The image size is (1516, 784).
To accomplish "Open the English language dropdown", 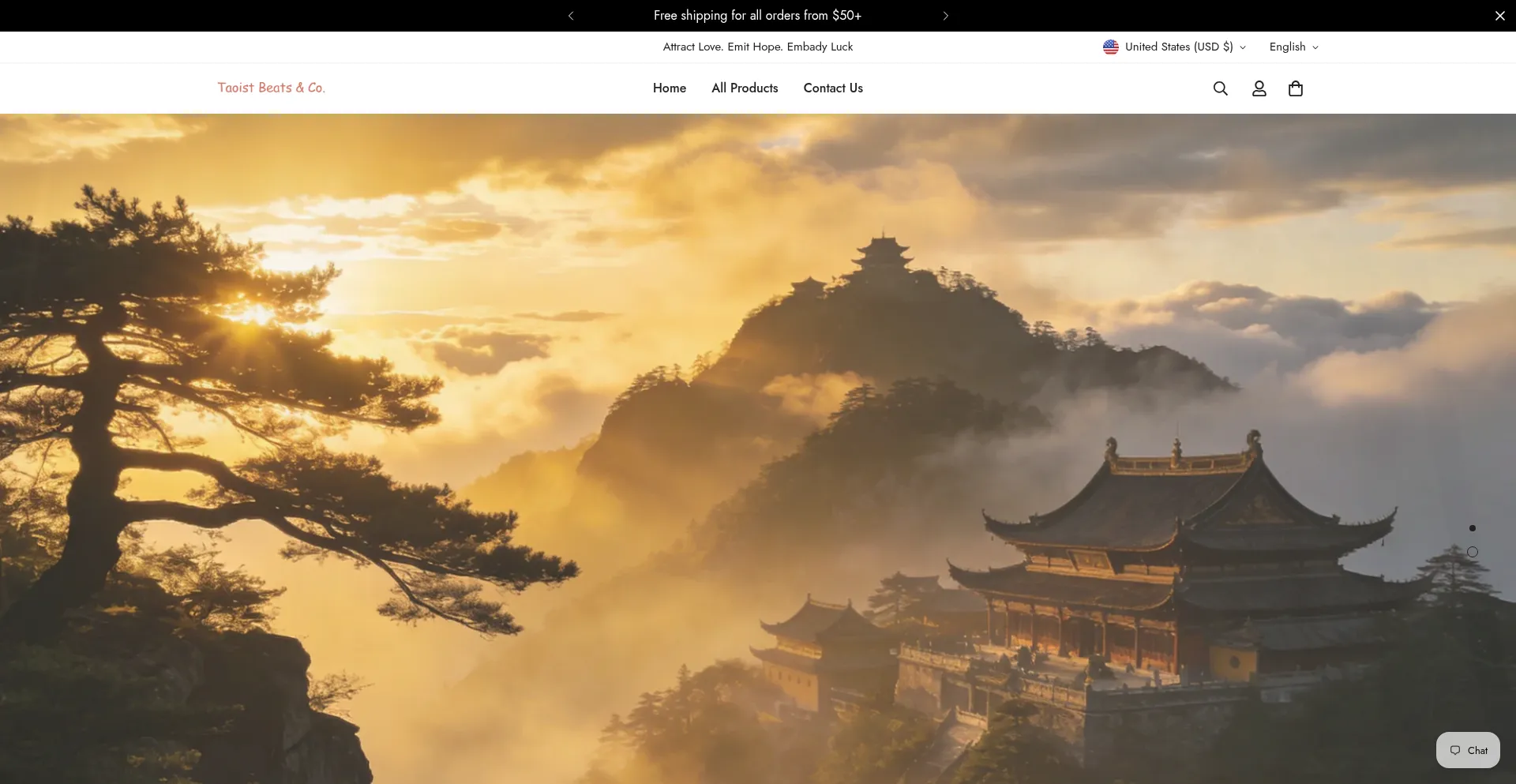I will (x=1293, y=47).
